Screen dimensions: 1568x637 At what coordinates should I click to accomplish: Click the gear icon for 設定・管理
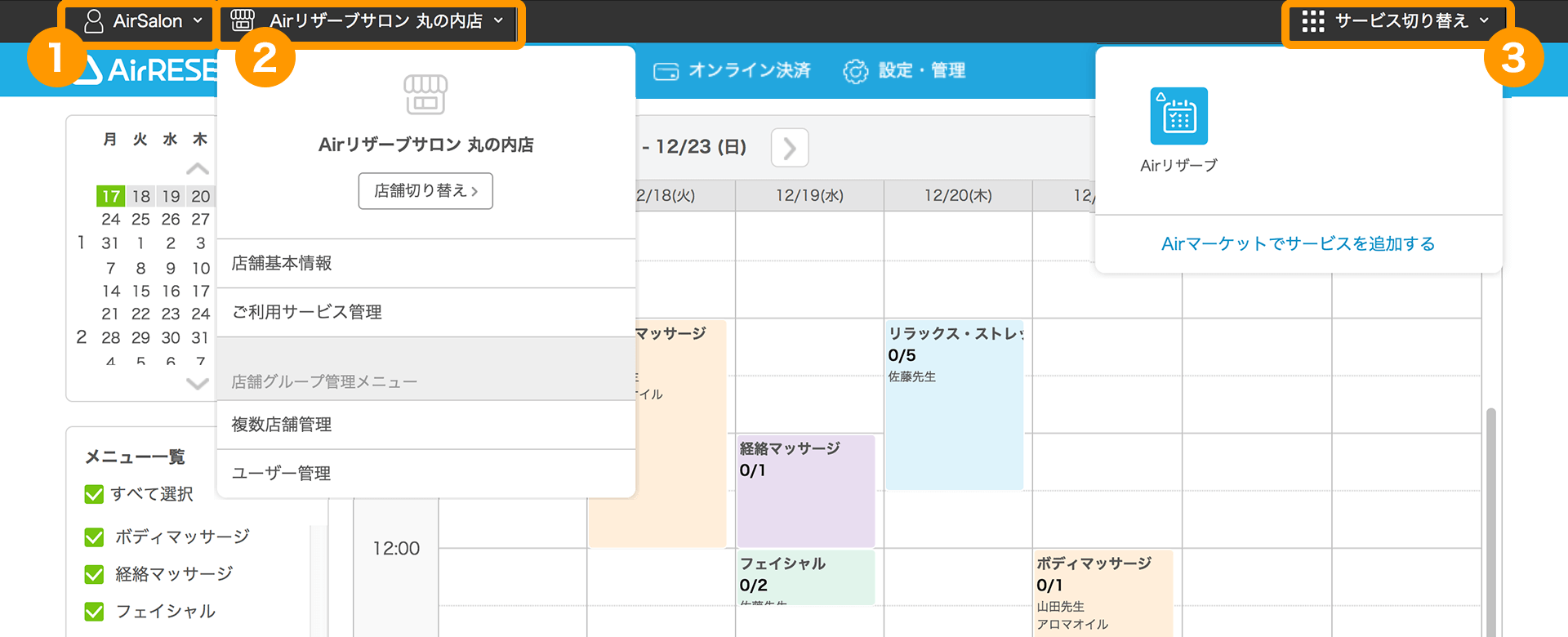[x=856, y=72]
